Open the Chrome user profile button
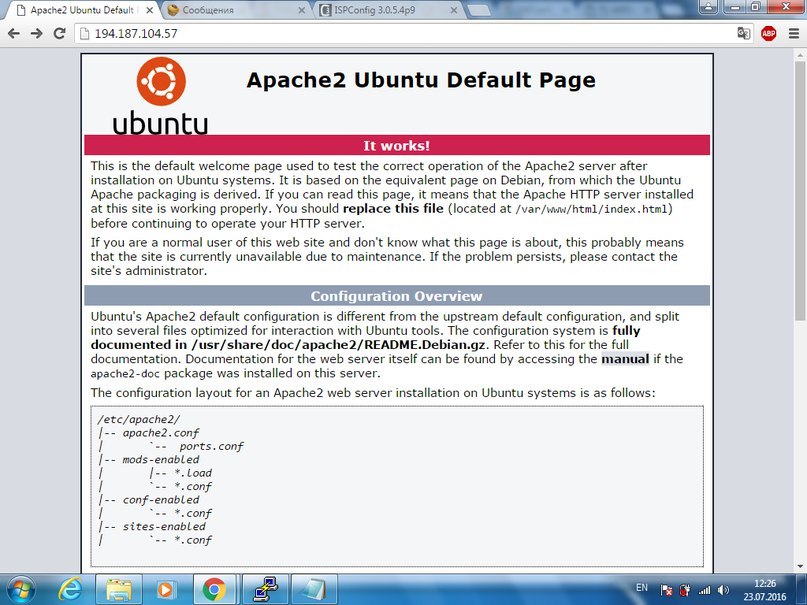The height and width of the screenshot is (605, 807). click(708, 7)
